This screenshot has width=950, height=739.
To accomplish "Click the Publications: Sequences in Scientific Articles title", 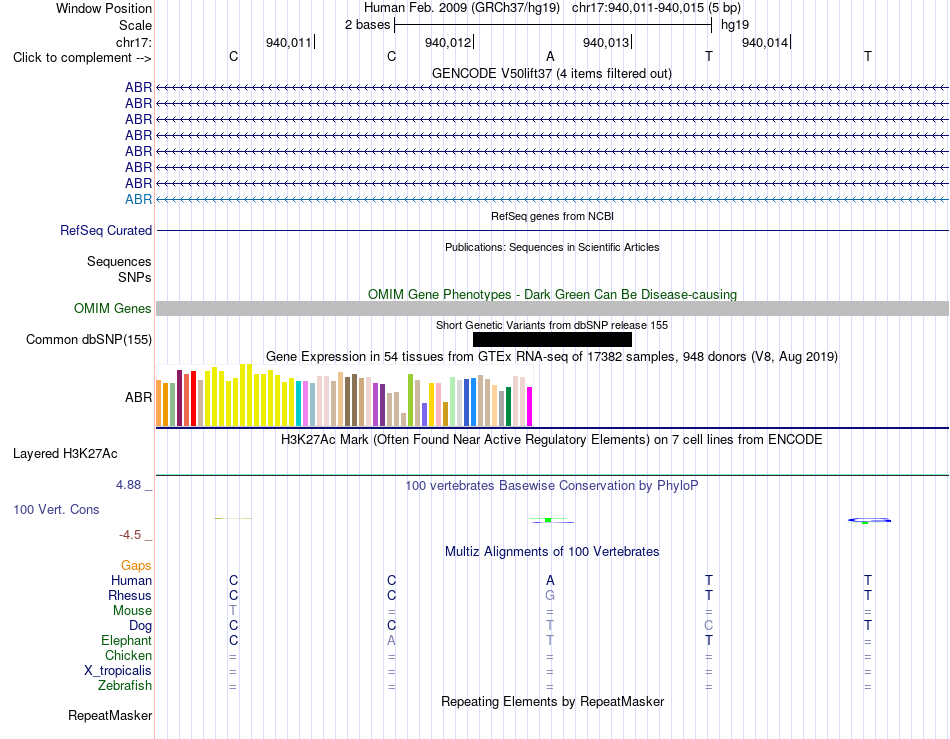I will point(552,247).
